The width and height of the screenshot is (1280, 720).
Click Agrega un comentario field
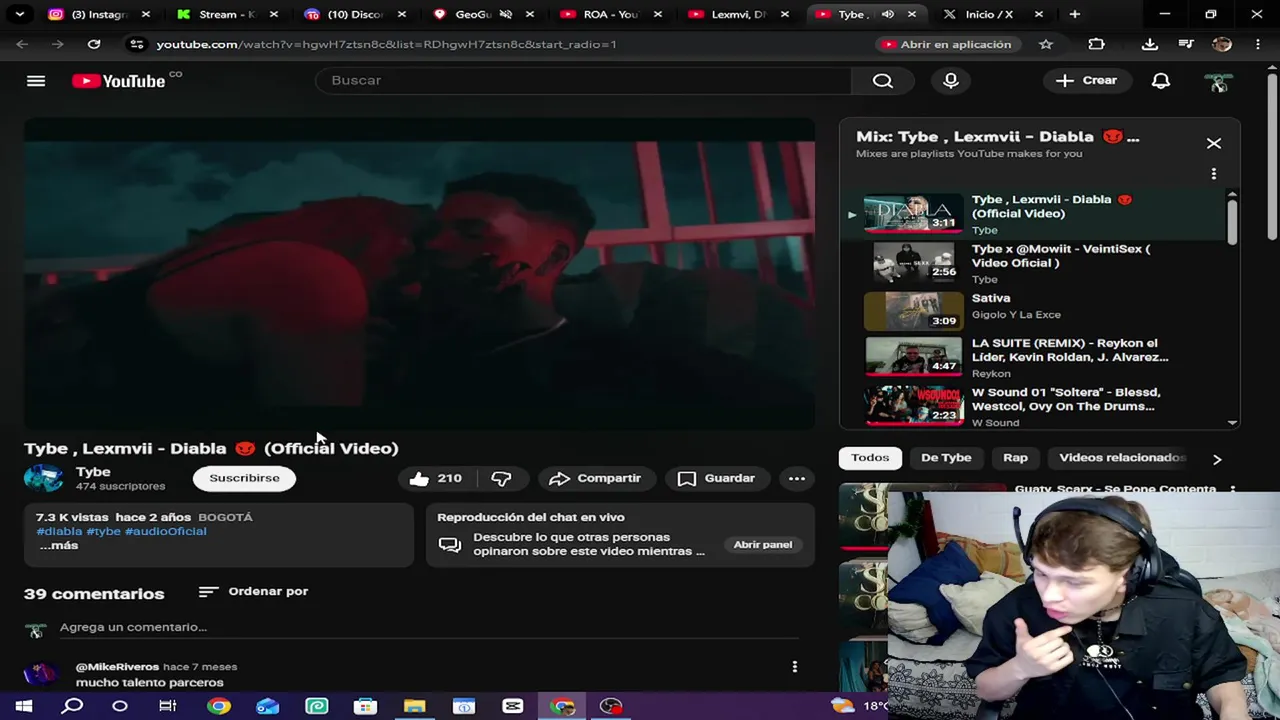click(429, 627)
